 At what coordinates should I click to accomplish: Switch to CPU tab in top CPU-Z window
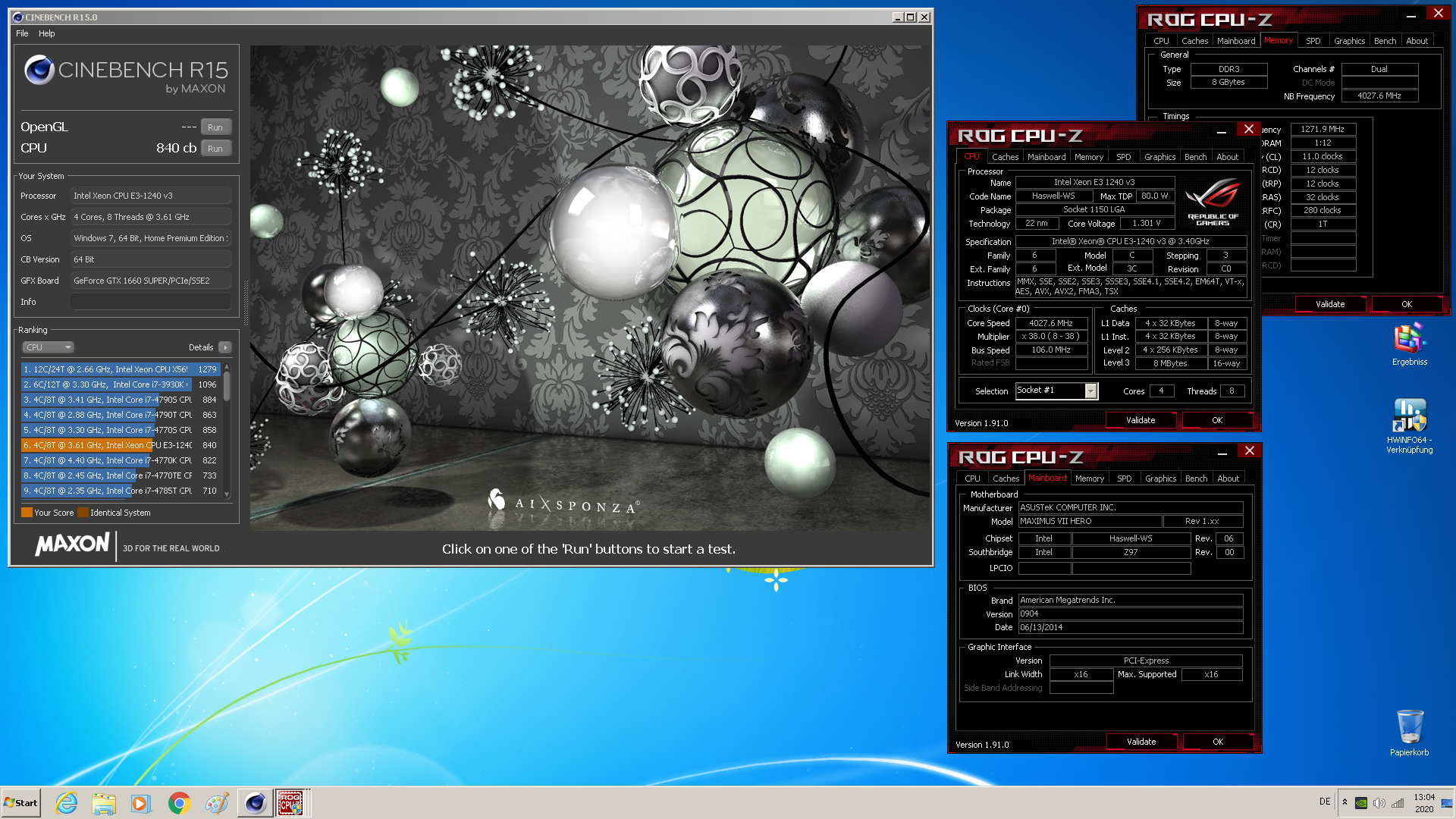click(1161, 41)
